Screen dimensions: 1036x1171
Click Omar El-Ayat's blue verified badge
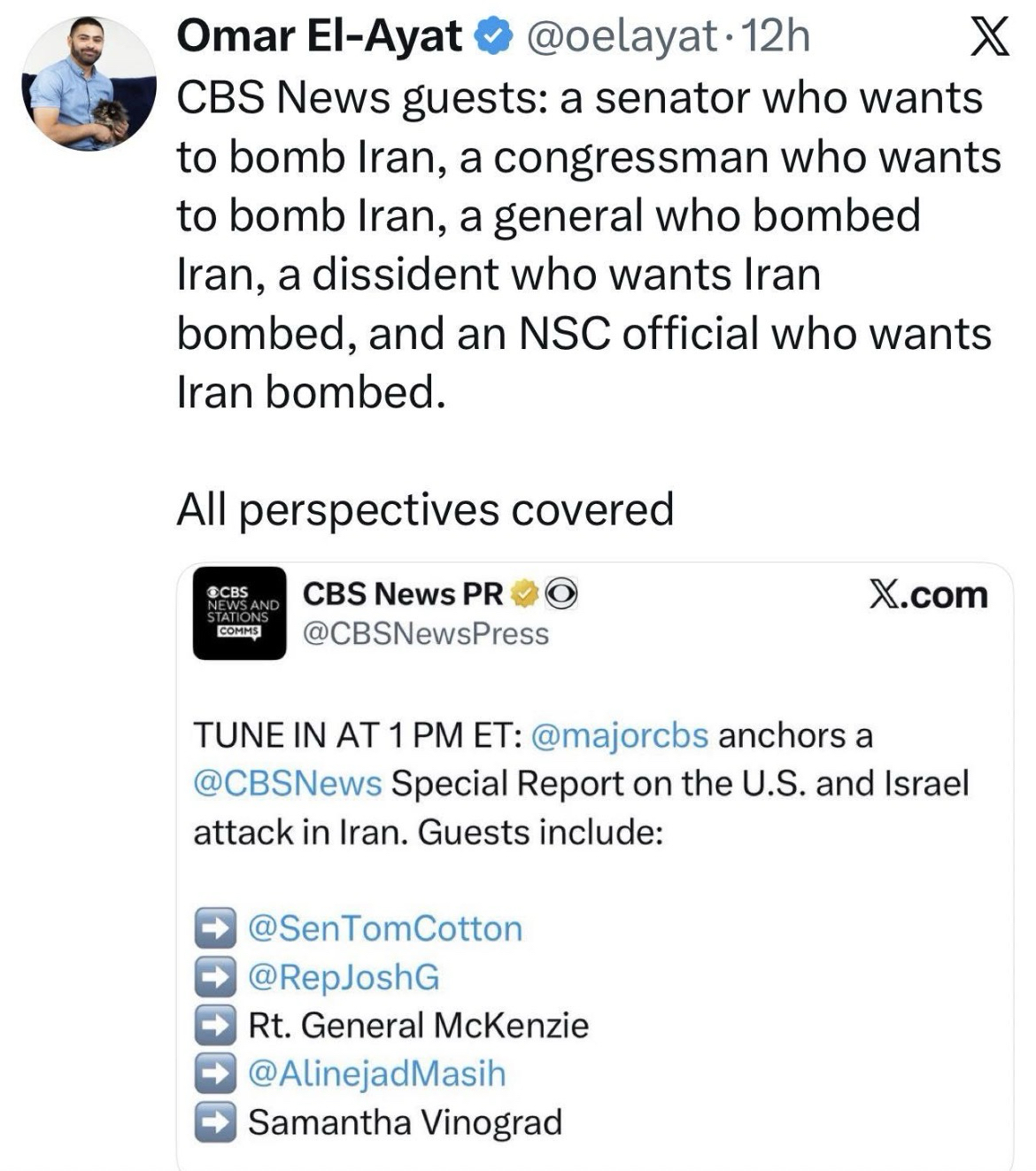click(492, 37)
